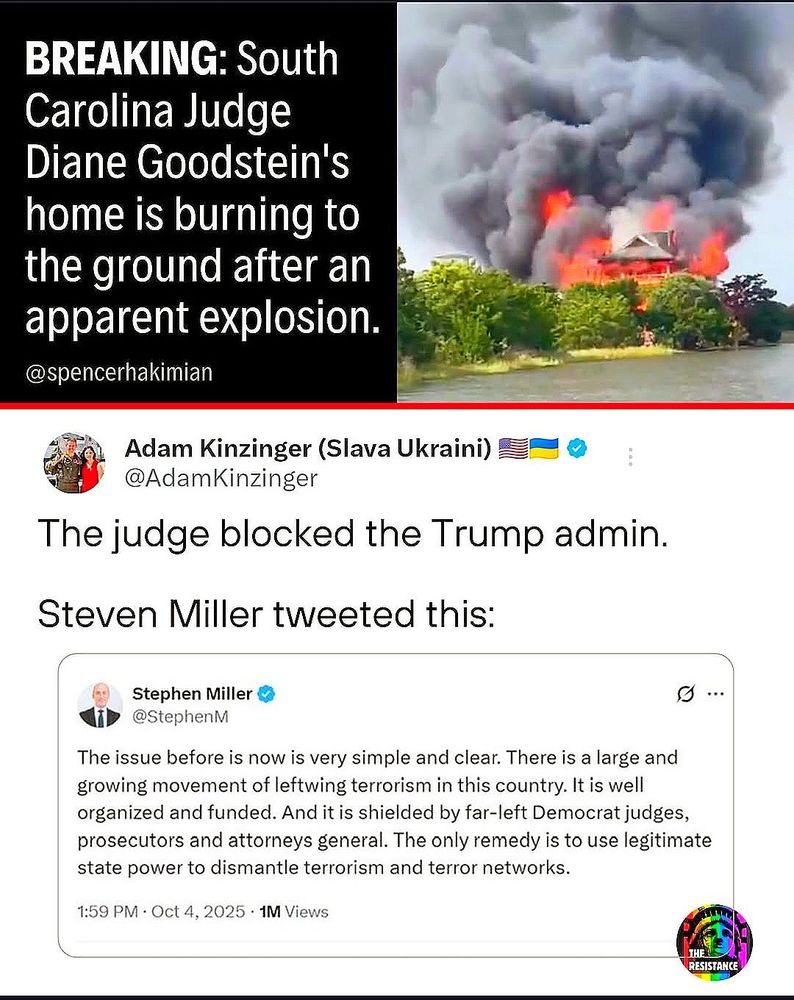Viewport: 794px width, 1000px height.
Task: Click Adam Kinzinger's blue verified badge
Action: (577, 449)
